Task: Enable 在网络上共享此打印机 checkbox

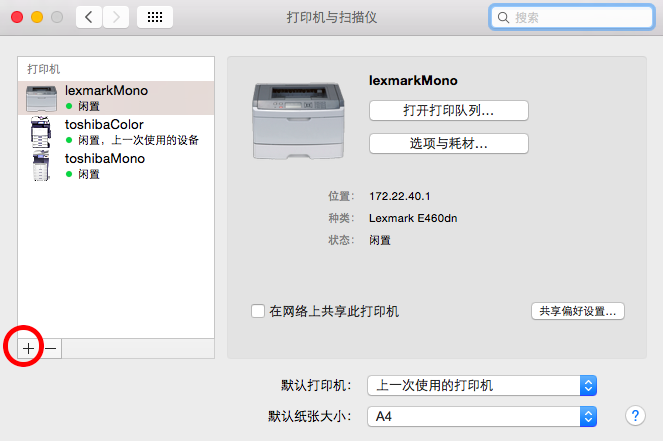Action: click(x=258, y=311)
